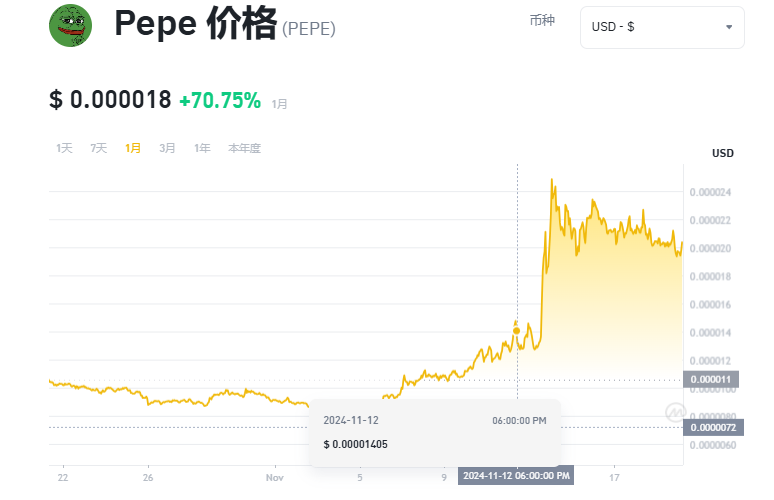Click the $ 0.000018 current price

110,100
